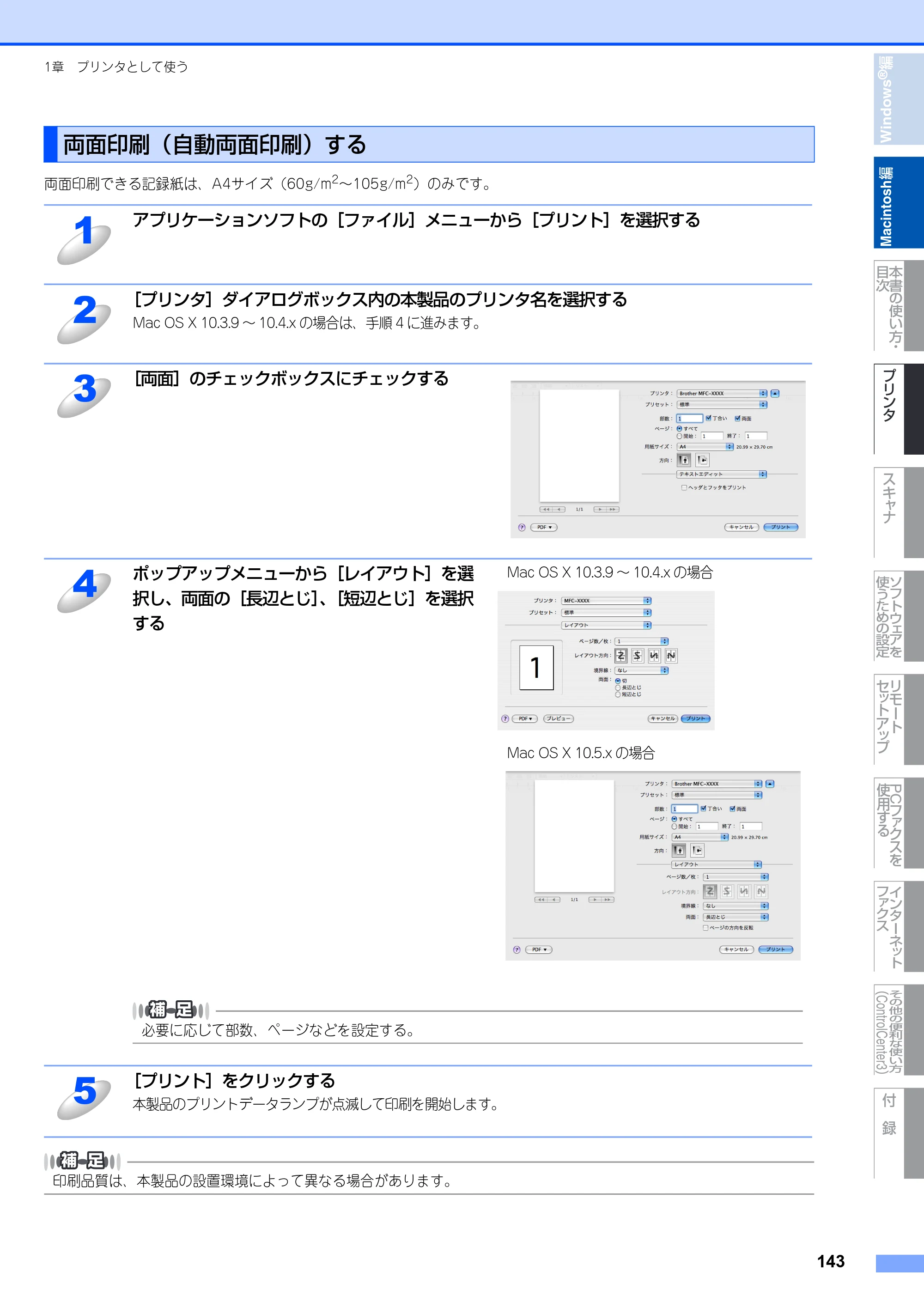This screenshot has width=924, height=1308.
Task: Open 境界線 なし dropdown in 10.4.x dialog
Action: pyautogui.click(x=641, y=670)
